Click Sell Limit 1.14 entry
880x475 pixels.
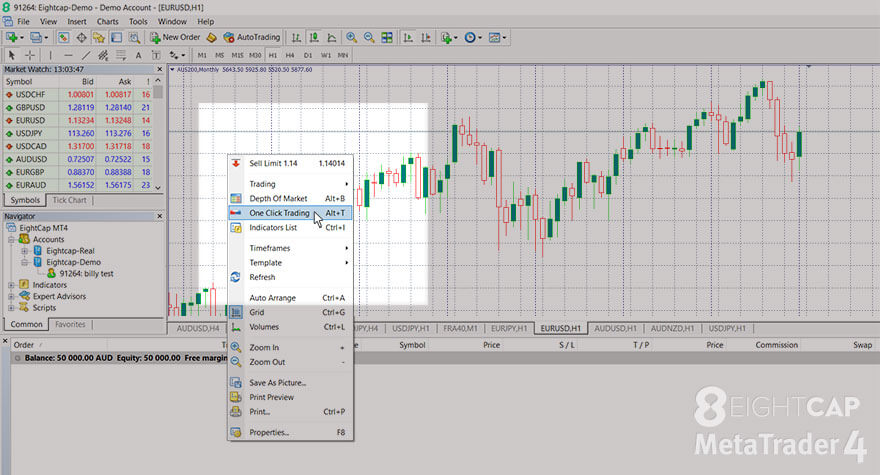pos(291,163)
